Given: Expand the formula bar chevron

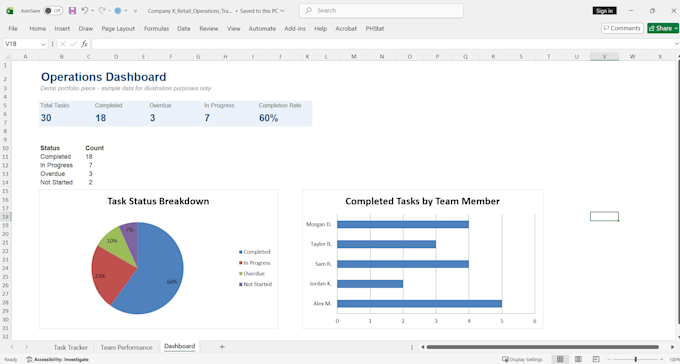Looking at the screenshot, I should tap(677, 44).
